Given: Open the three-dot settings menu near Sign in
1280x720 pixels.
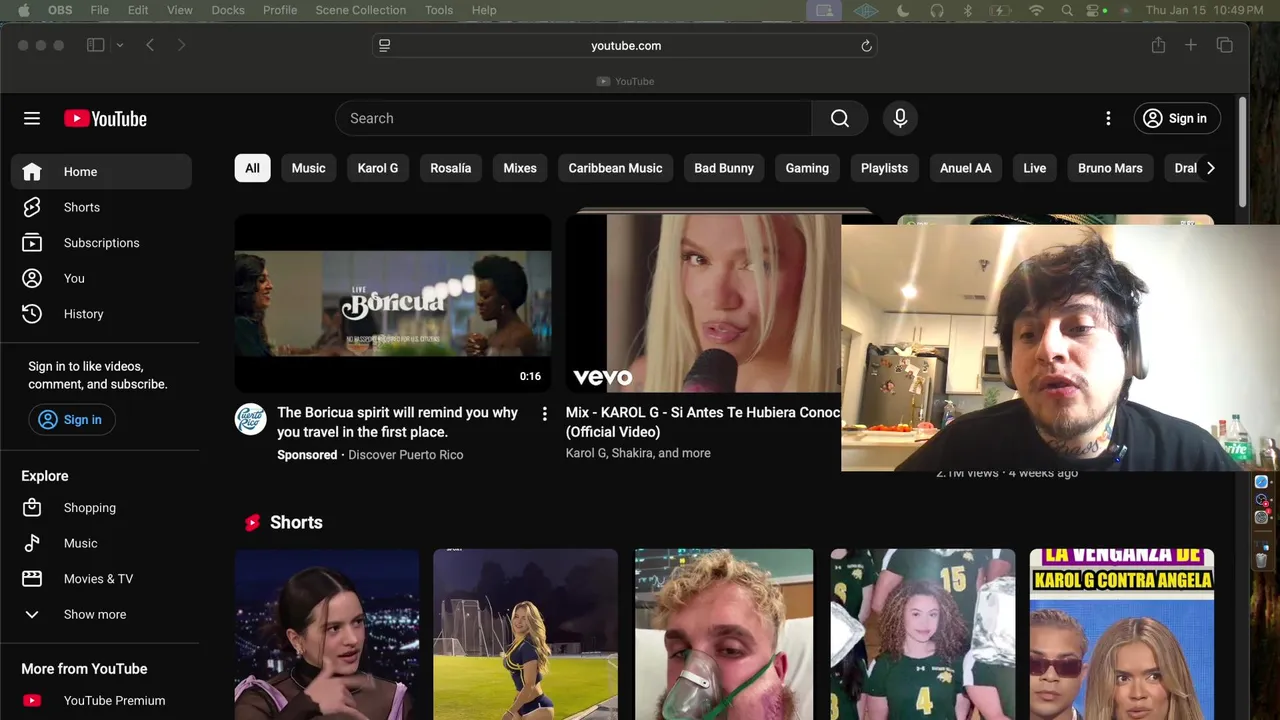Looking at the screenshot, I should click(1108, 118).
